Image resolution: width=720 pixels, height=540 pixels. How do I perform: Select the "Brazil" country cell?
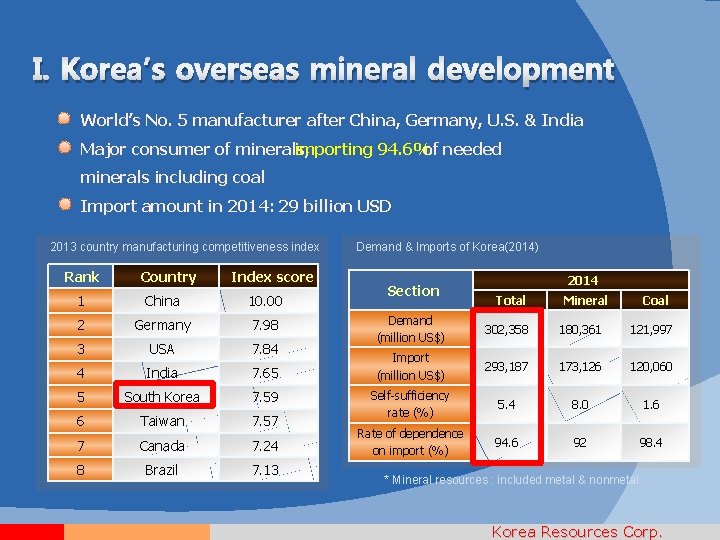tap(166, 470)
